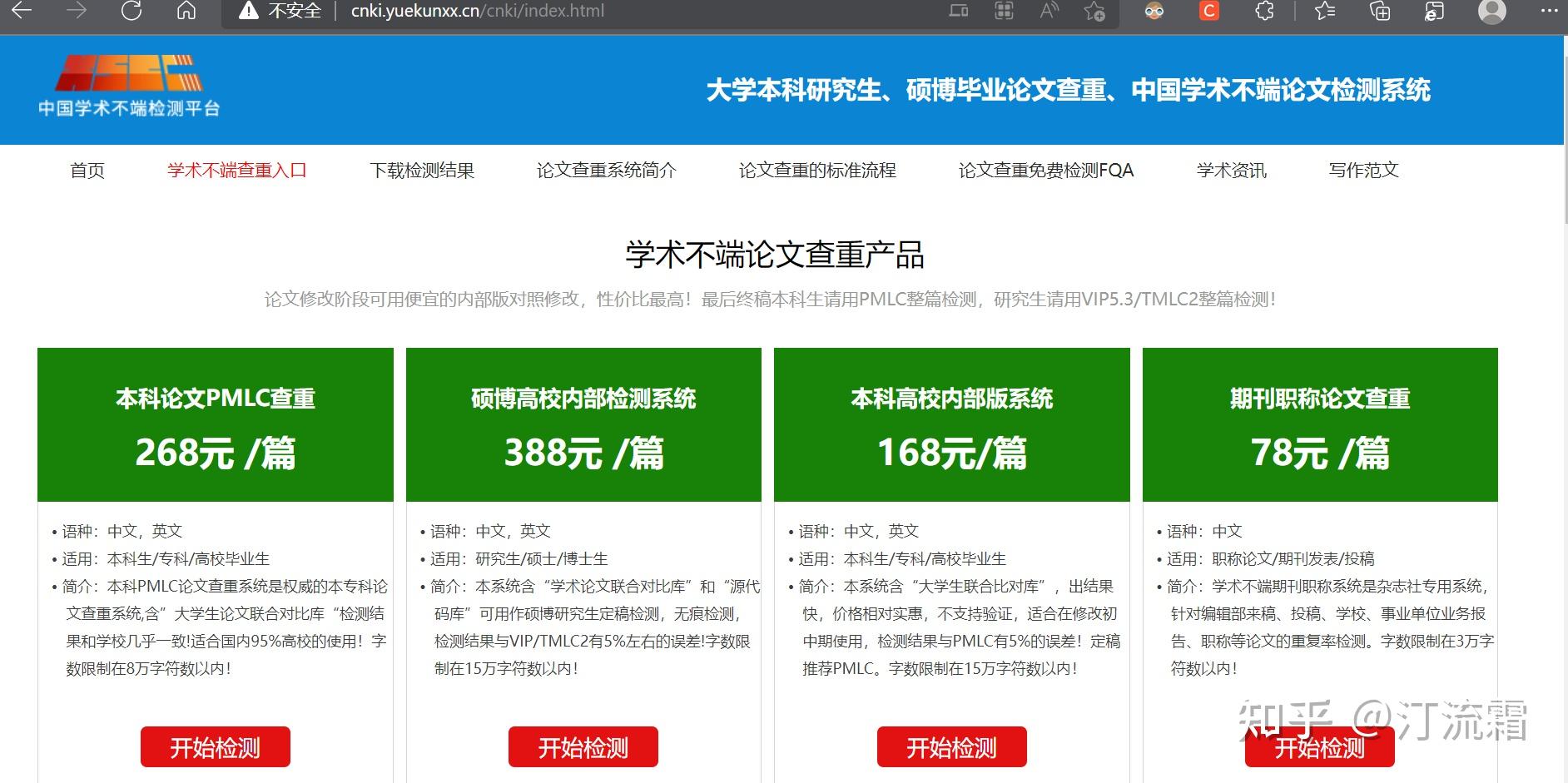This screenshot has height=783, width=1568.
Task: Click the orange C extension icon
Action: click(1208, 12)
